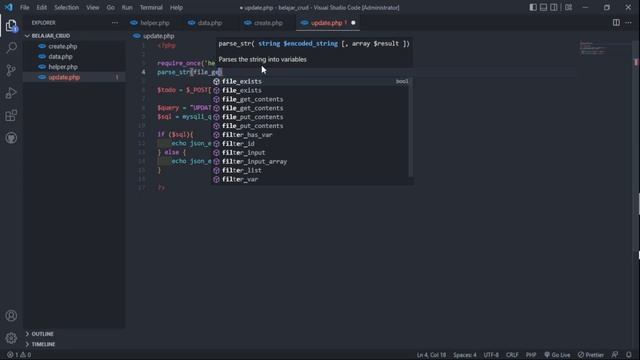Open the notifications bell icon

pos(629,355)
